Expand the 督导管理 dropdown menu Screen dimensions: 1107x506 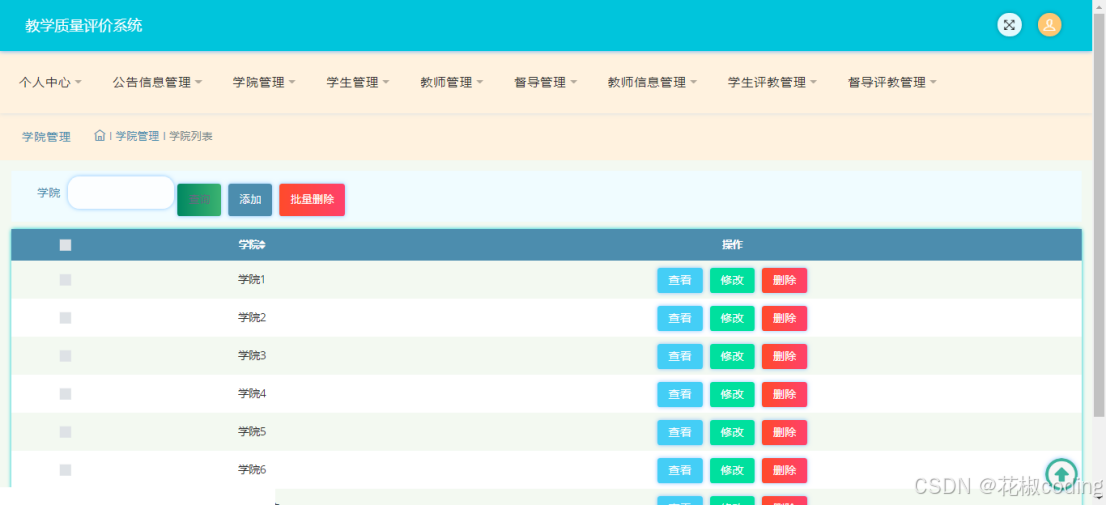546,83
